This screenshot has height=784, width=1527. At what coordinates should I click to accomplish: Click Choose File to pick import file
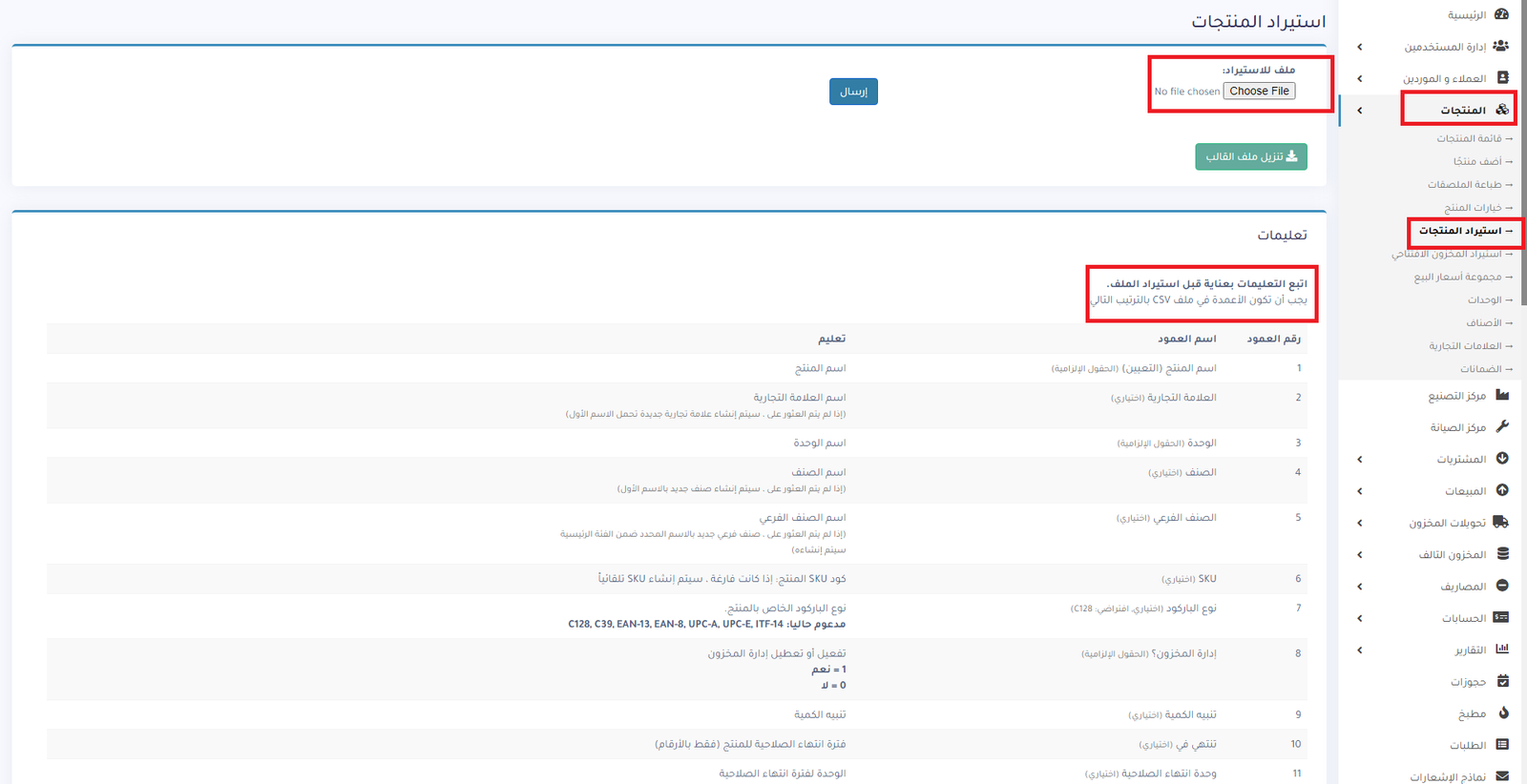pyautogui.click(x=1259, y=92)
